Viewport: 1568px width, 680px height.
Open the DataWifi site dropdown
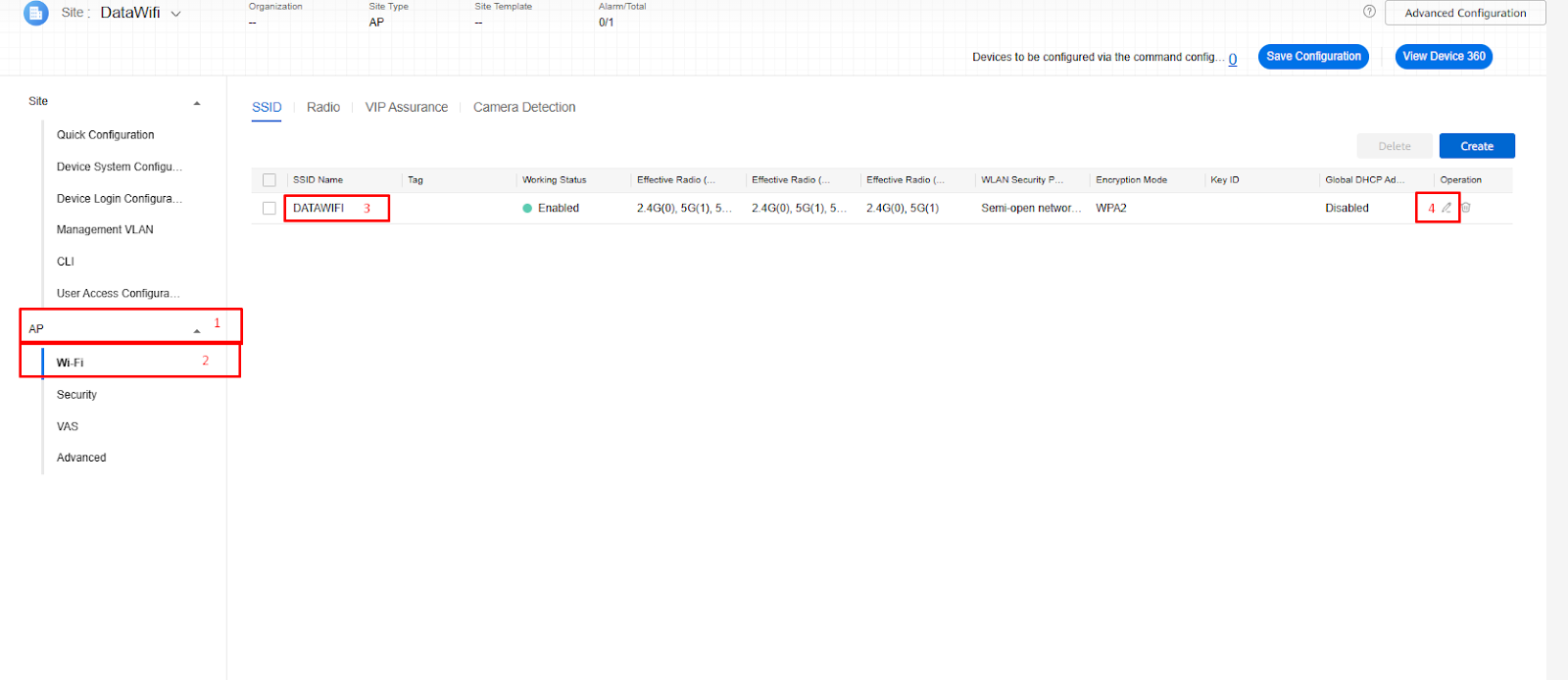click(175, 14)
